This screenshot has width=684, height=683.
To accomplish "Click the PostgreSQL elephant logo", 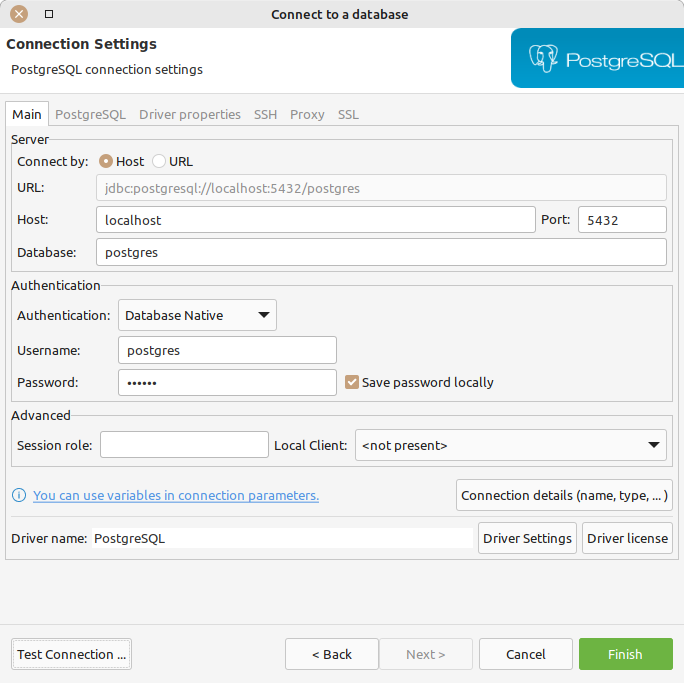I will click(x=543, y=58).
